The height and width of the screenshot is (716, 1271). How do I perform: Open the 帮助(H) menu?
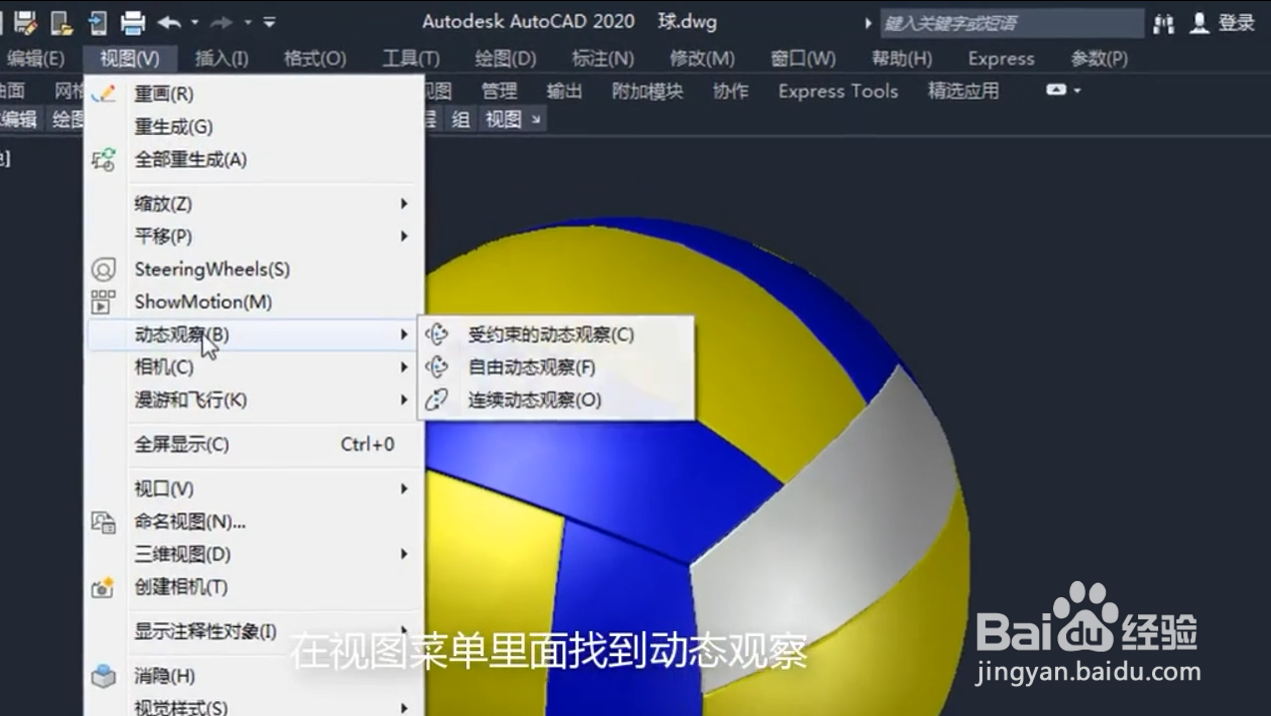[901, 58]
